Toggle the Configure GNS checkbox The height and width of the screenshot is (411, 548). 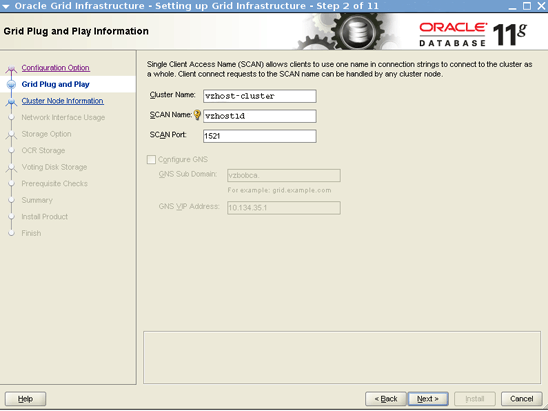151,160
